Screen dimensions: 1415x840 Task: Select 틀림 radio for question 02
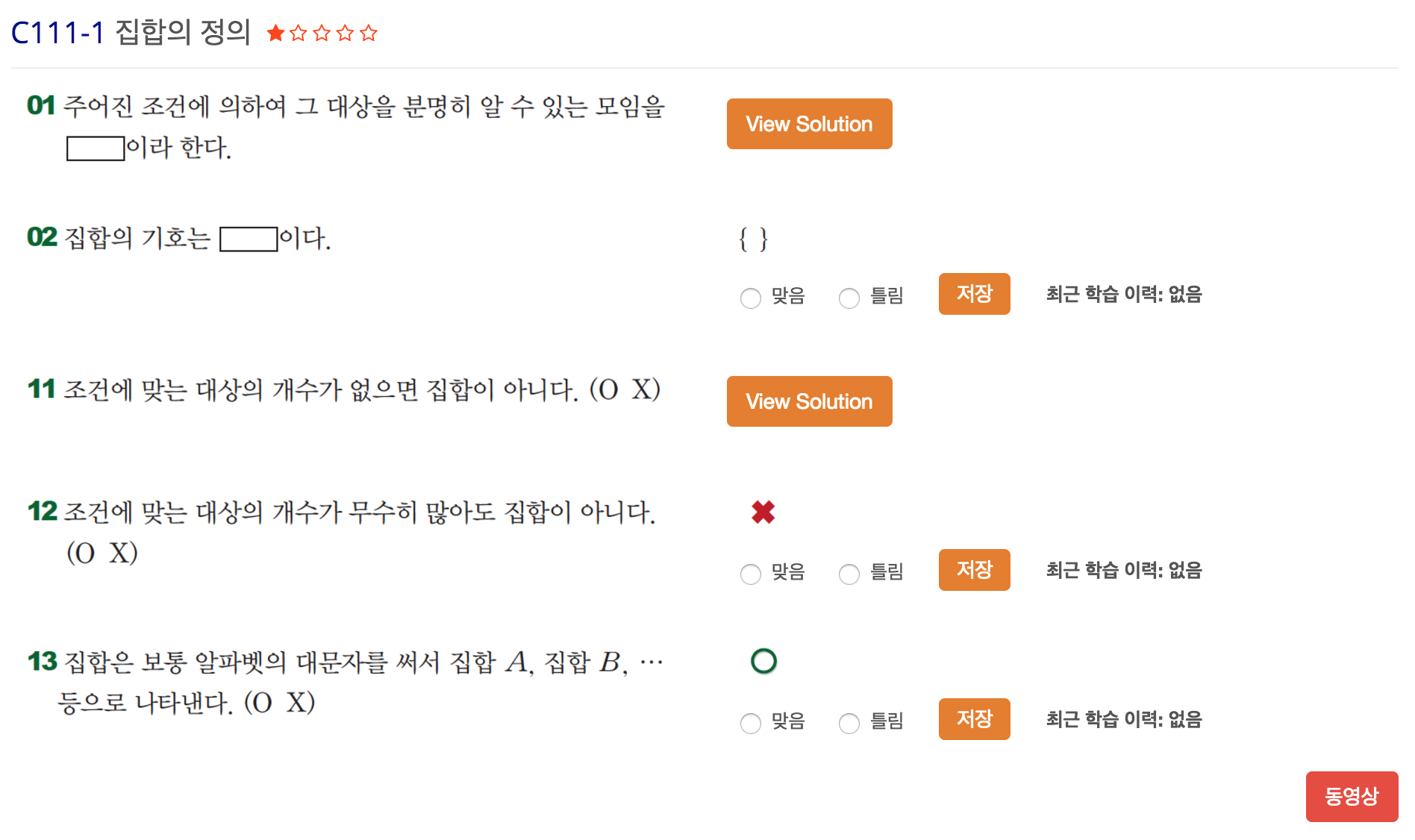click(x=849, y=298)
